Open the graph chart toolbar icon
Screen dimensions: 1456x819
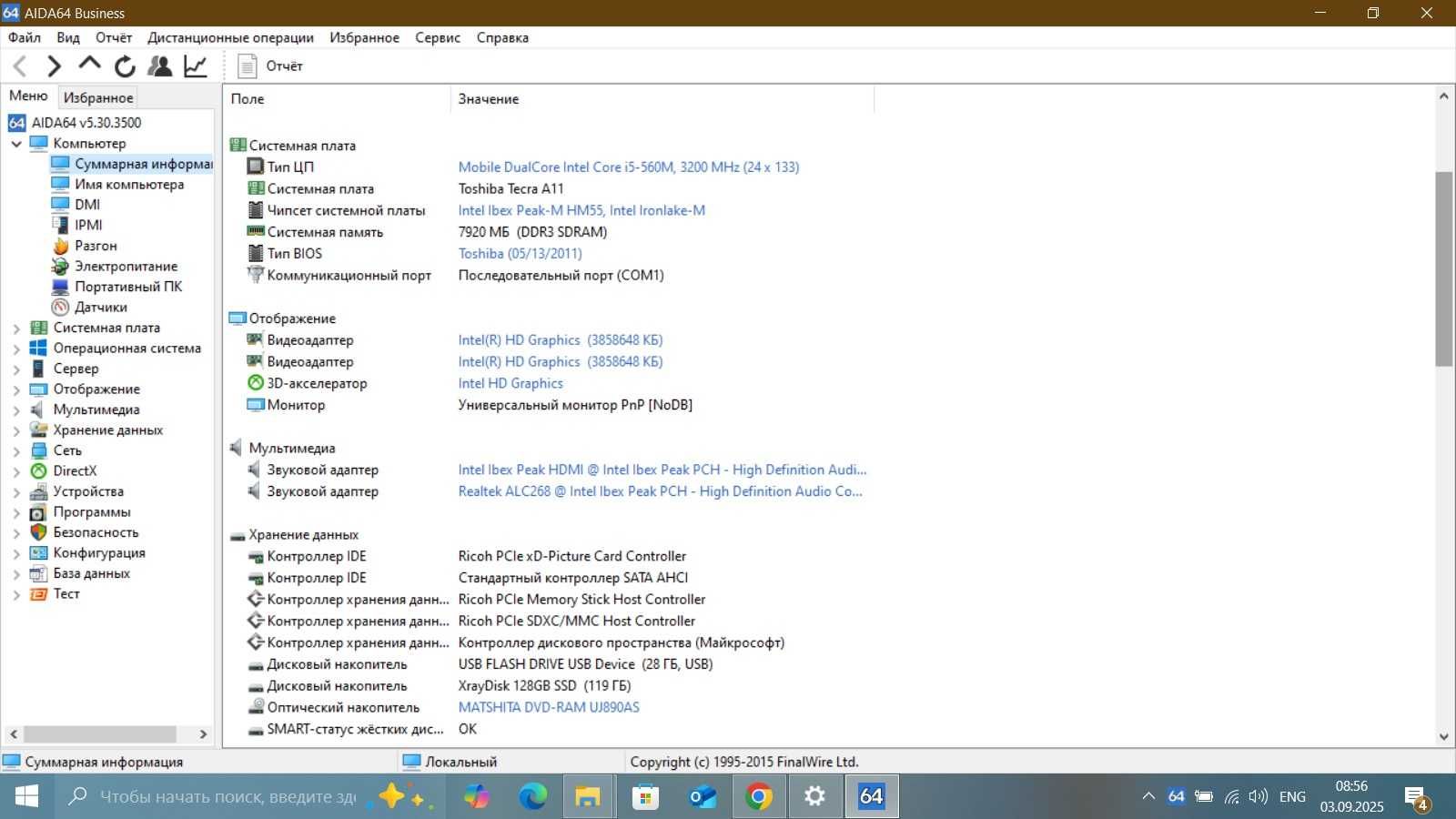tap(196, 66)
